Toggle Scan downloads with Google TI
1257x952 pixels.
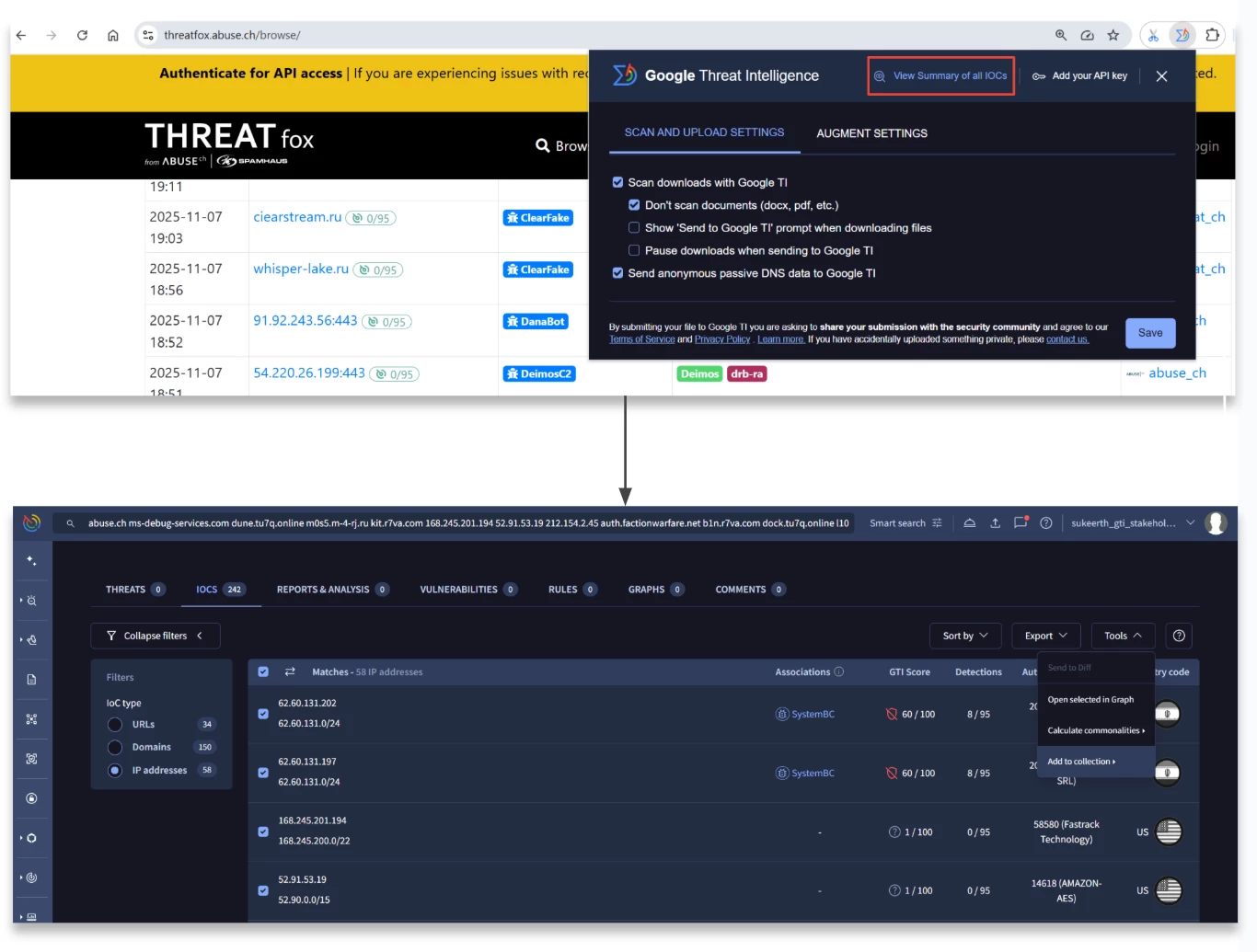tap(617, 182)
